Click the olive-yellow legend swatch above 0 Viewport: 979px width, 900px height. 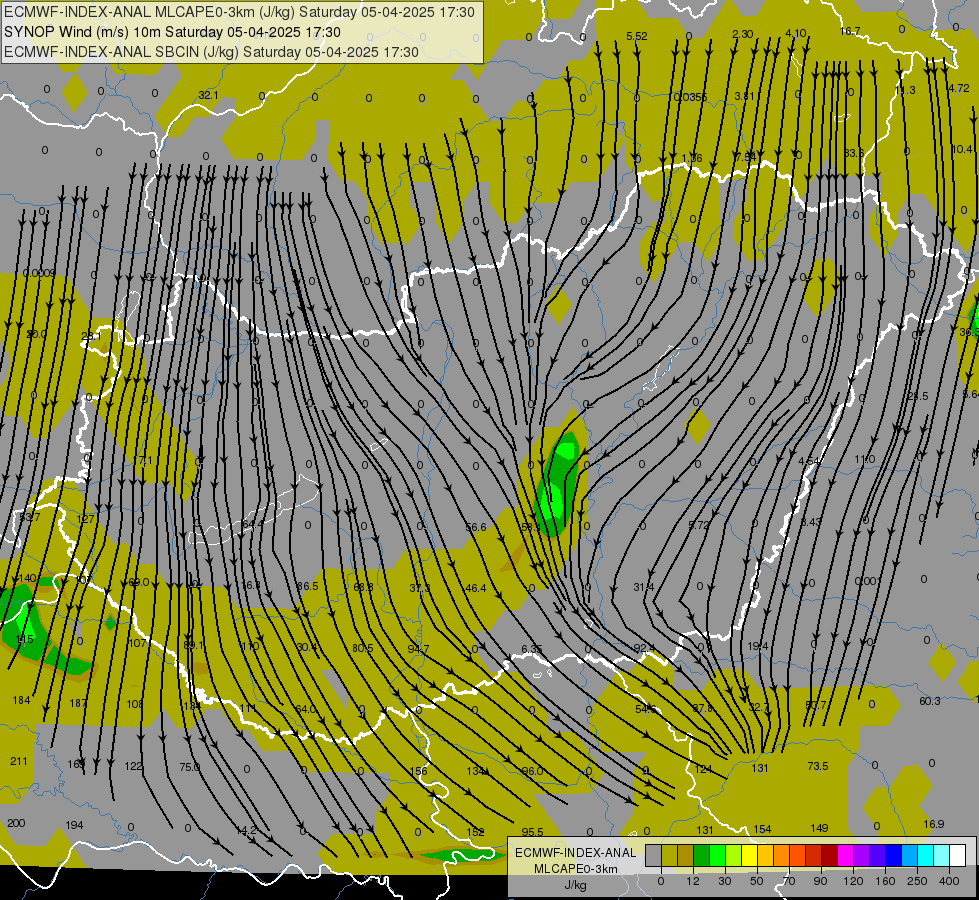(669, 855)
